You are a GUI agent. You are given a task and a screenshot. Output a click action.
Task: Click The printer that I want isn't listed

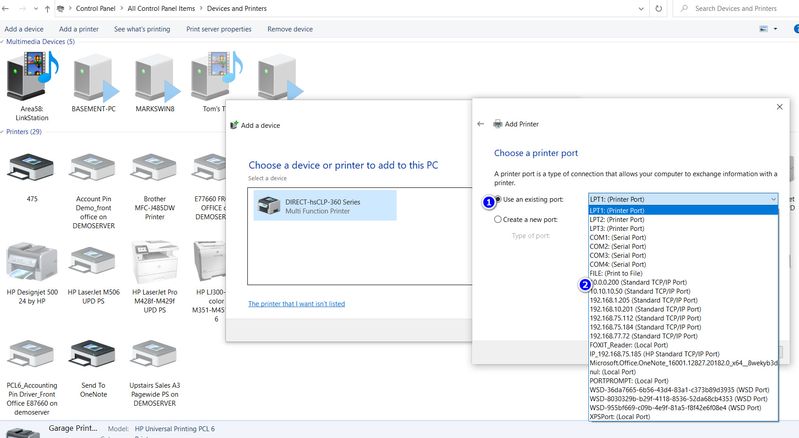click(x=295, y=303)
